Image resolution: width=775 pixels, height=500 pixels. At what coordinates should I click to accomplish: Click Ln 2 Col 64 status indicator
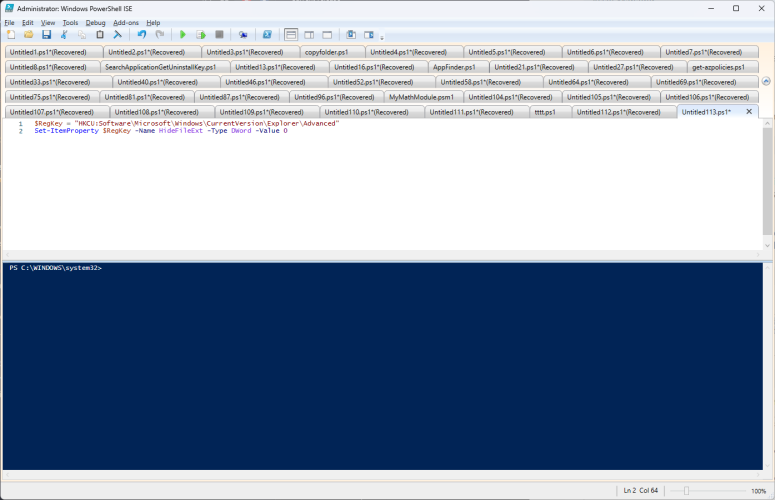click(641, 491)
